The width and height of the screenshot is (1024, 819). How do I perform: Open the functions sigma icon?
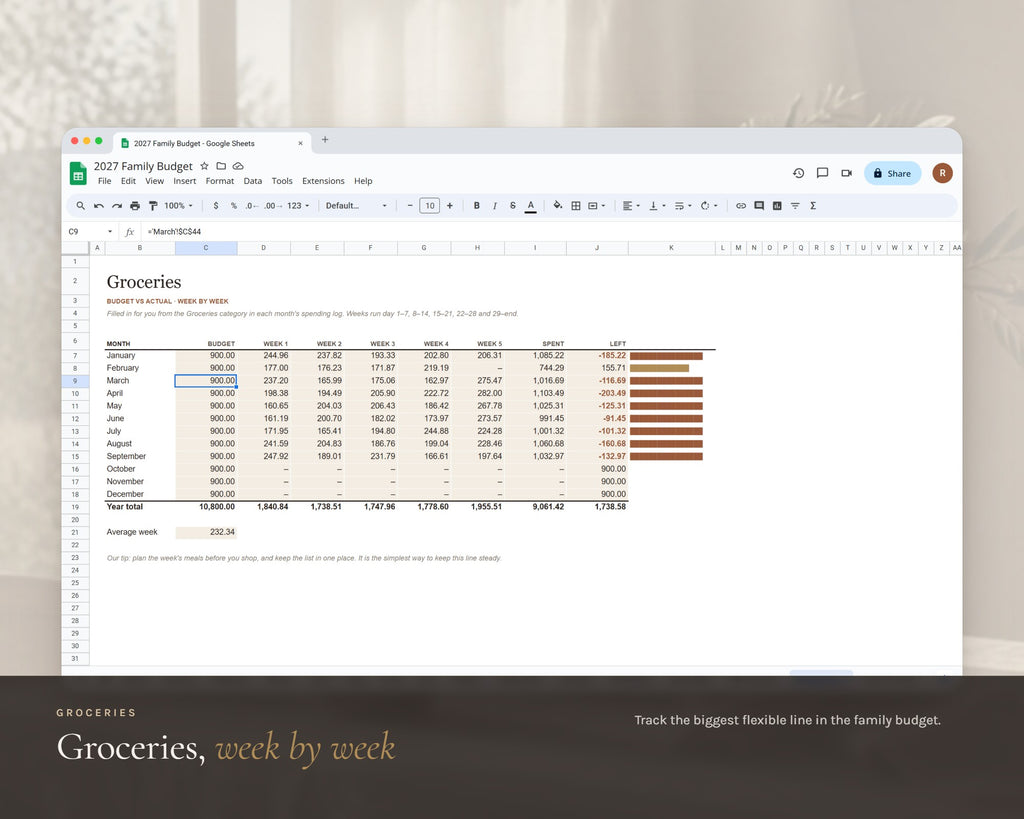tap(813, 206)
